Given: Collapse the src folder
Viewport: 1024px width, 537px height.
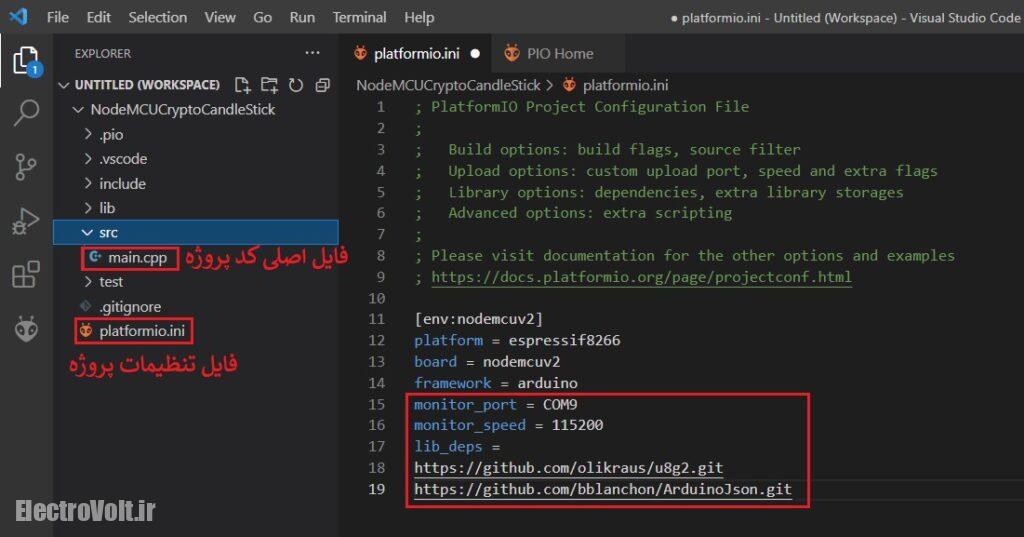Looking at the screenshot, I should (x=108, y=232).
